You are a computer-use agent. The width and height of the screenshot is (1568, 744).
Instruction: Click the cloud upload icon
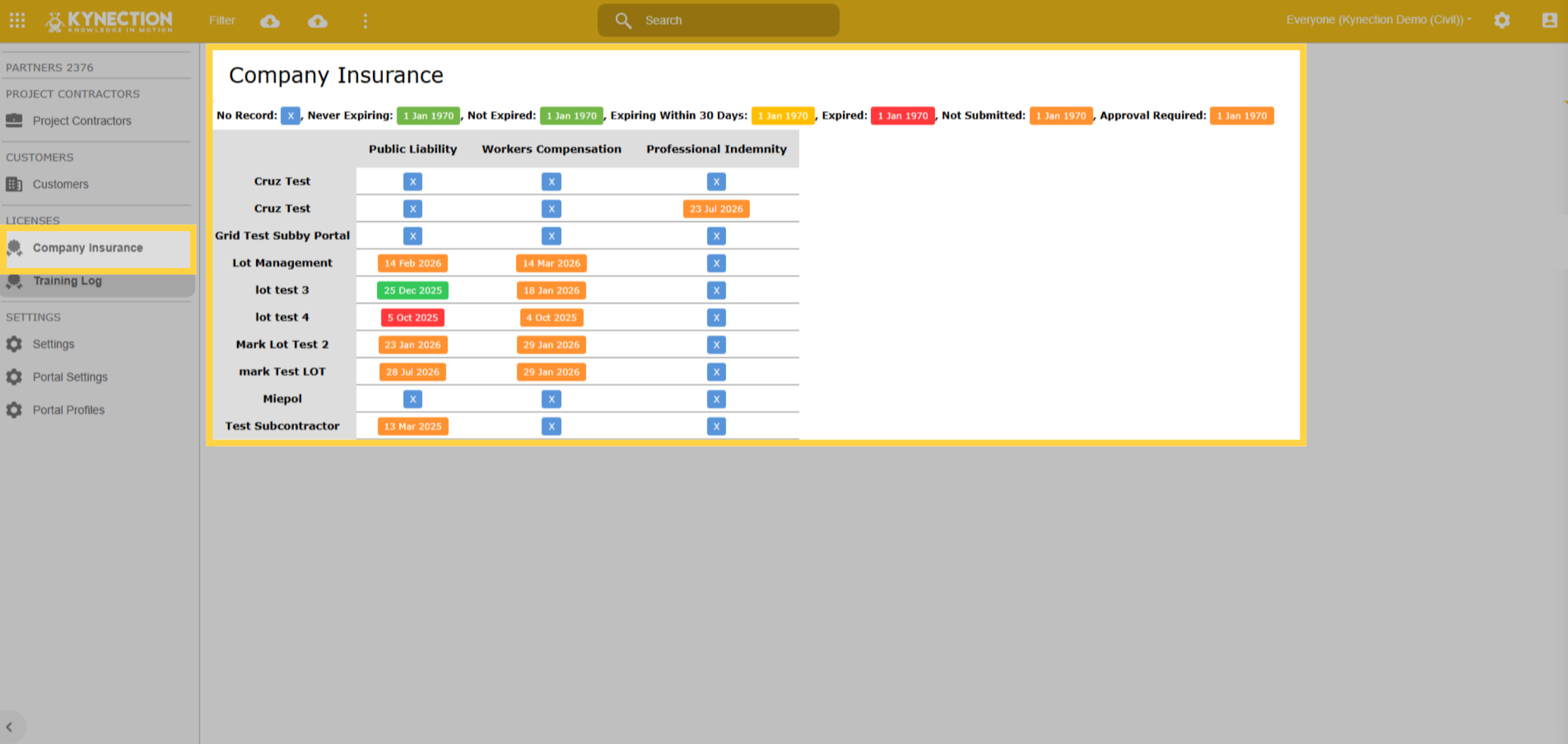point(318,21)
